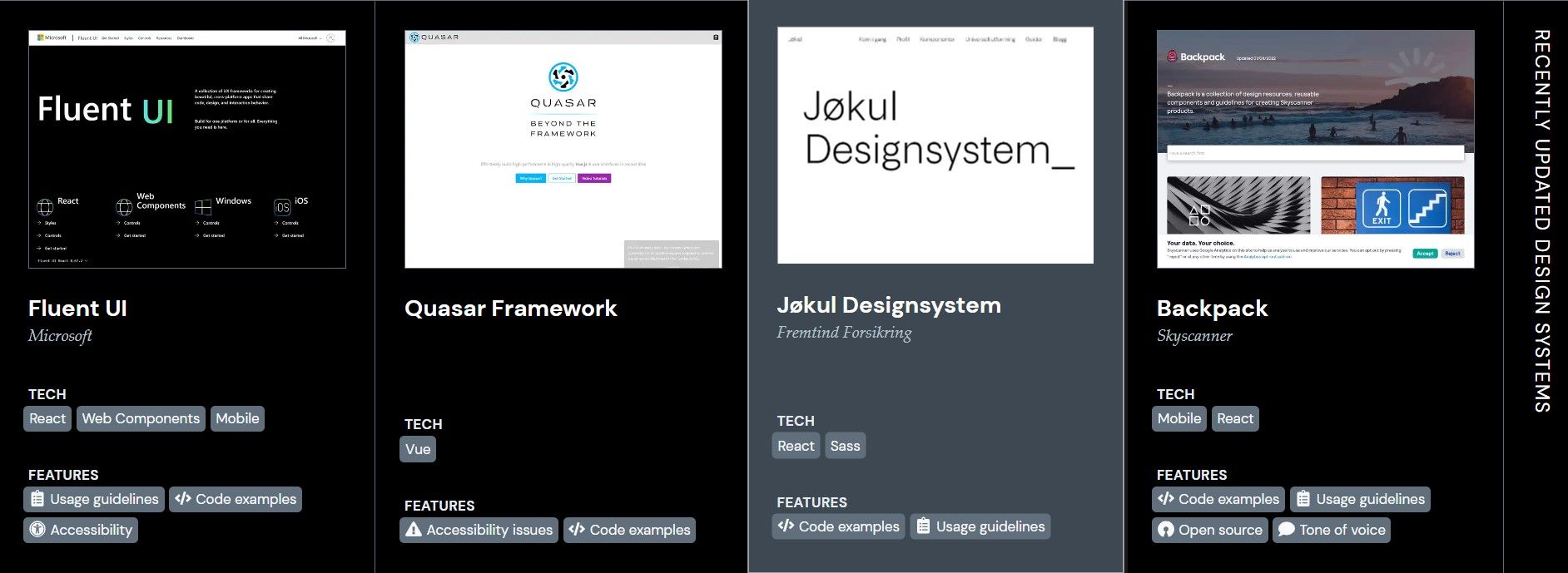The height and width of the screenshot is (573, 1568).
Task: Click the FEATURES heading under Fluent UI
Action: (63, 475)
